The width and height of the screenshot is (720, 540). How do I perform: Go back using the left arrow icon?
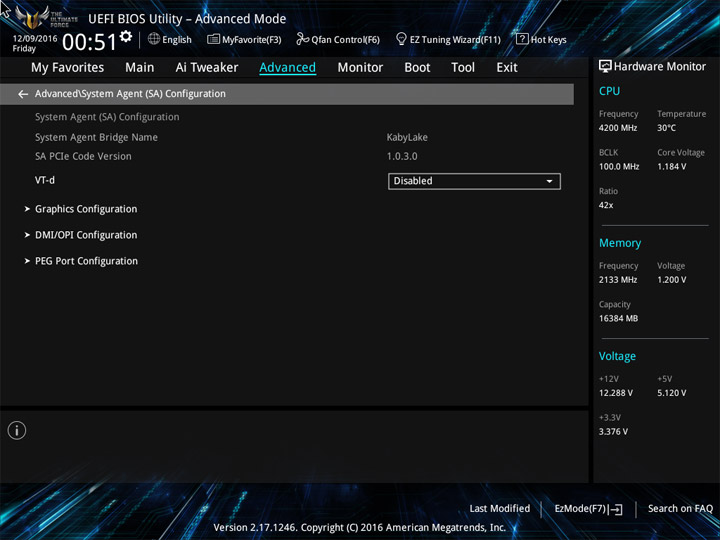[23, 94]
